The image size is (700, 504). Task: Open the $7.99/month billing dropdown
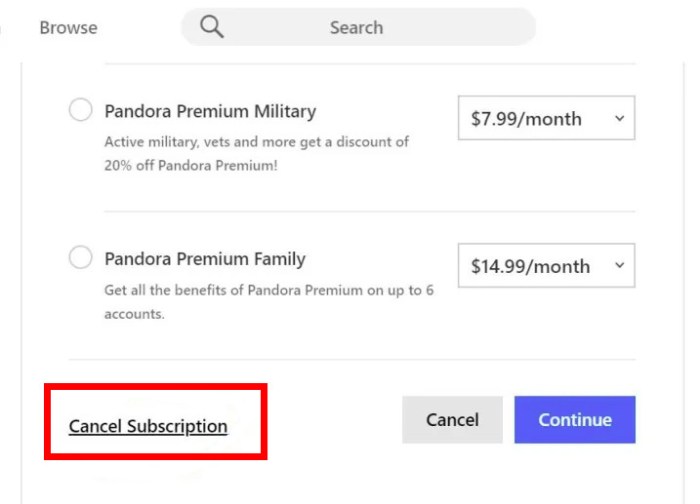pos(546,118)
